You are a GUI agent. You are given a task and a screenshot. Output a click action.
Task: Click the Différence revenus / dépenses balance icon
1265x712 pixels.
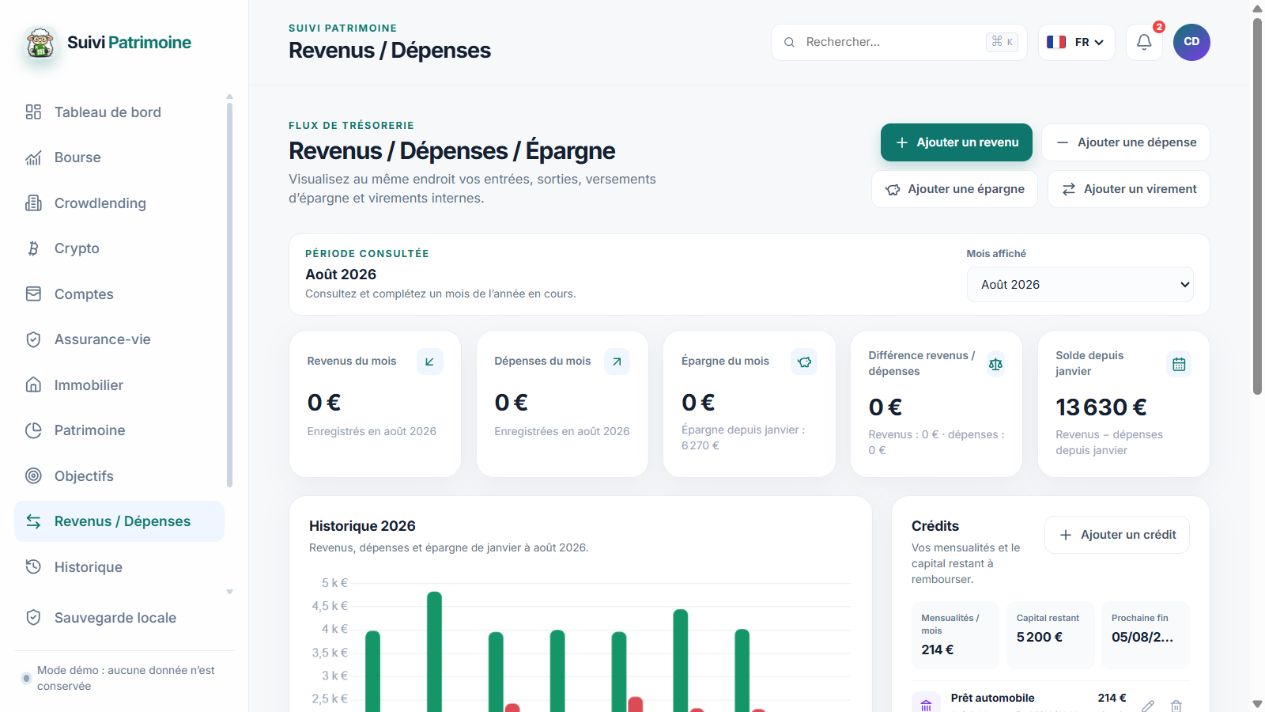pos(995,364)
